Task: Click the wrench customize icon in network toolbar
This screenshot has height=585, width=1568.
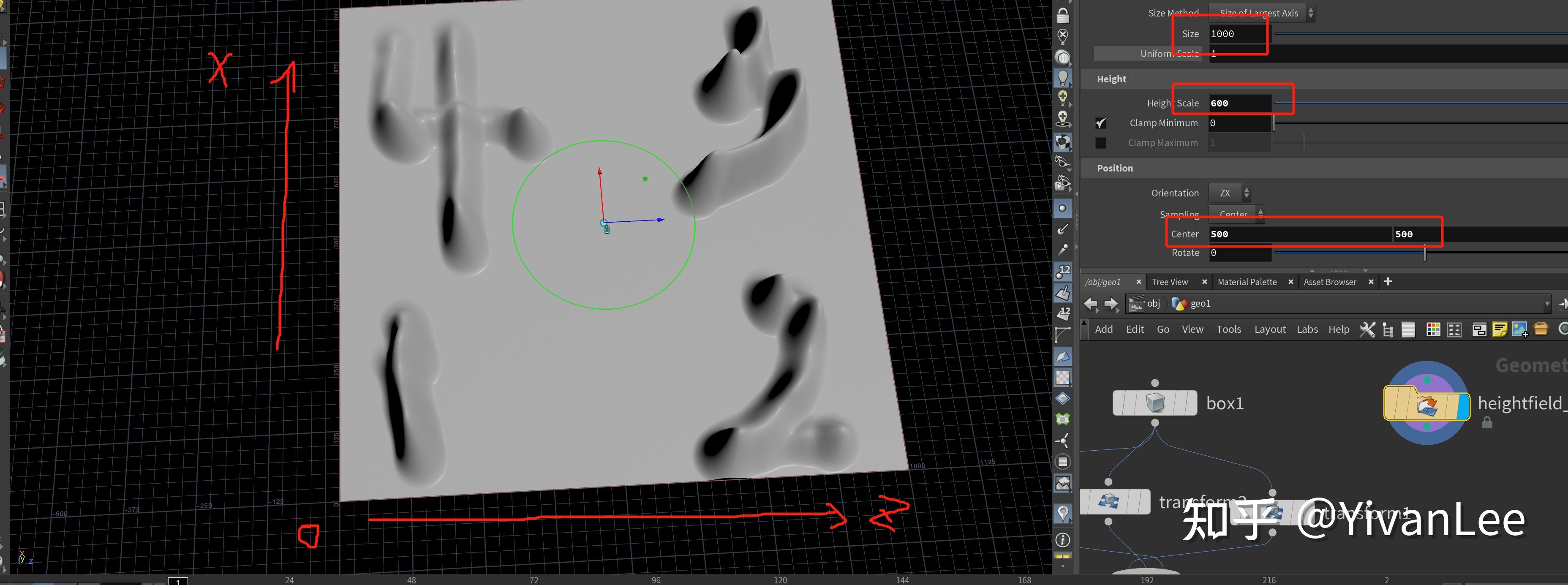Action: coord(1368,329)
